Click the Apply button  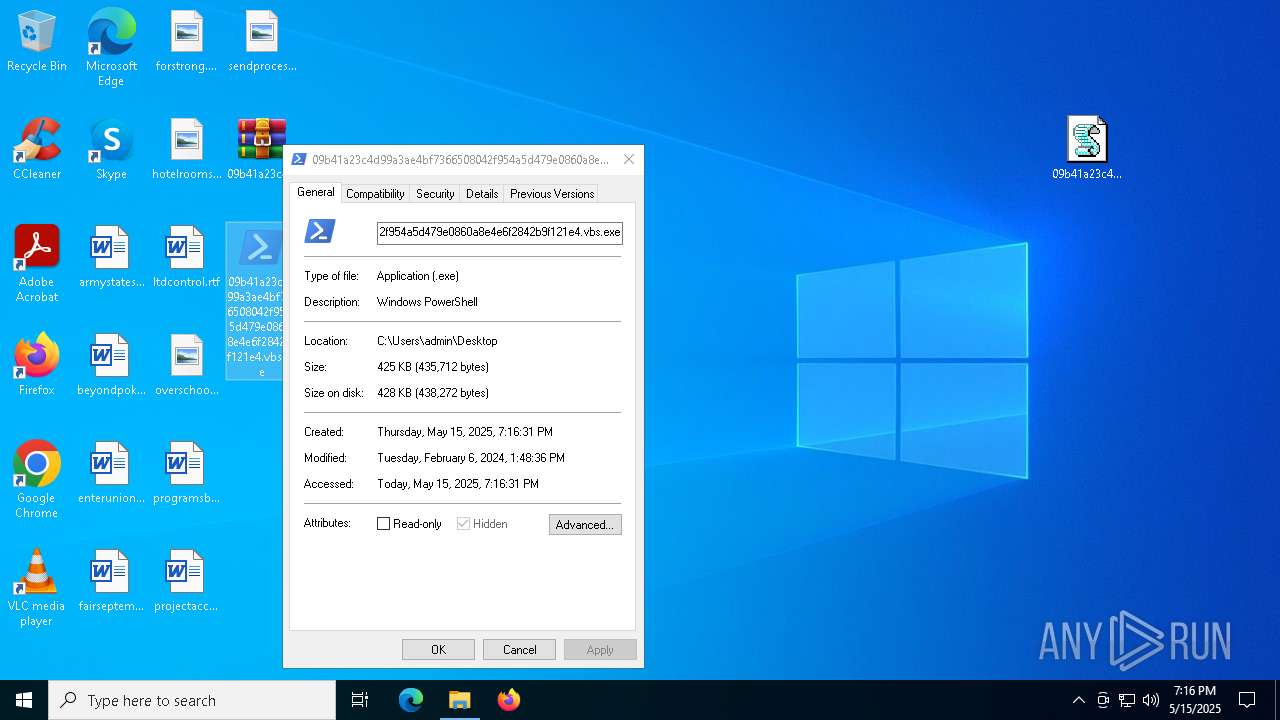[600, 650]
